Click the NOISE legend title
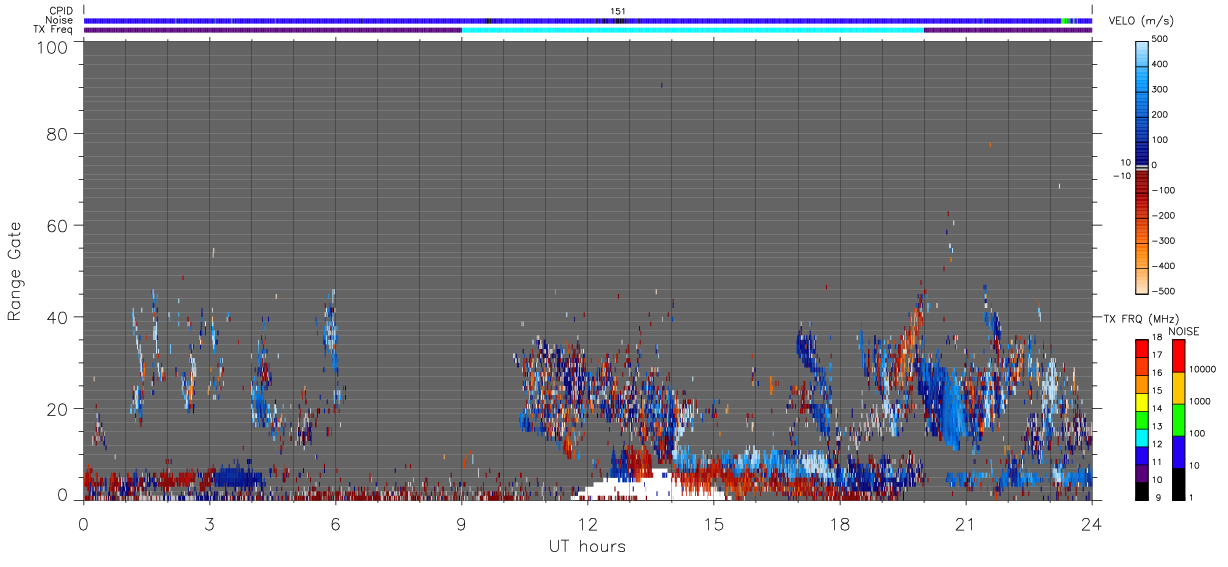Viewport: 1228px width, 567px height. tap(1183, 331)
